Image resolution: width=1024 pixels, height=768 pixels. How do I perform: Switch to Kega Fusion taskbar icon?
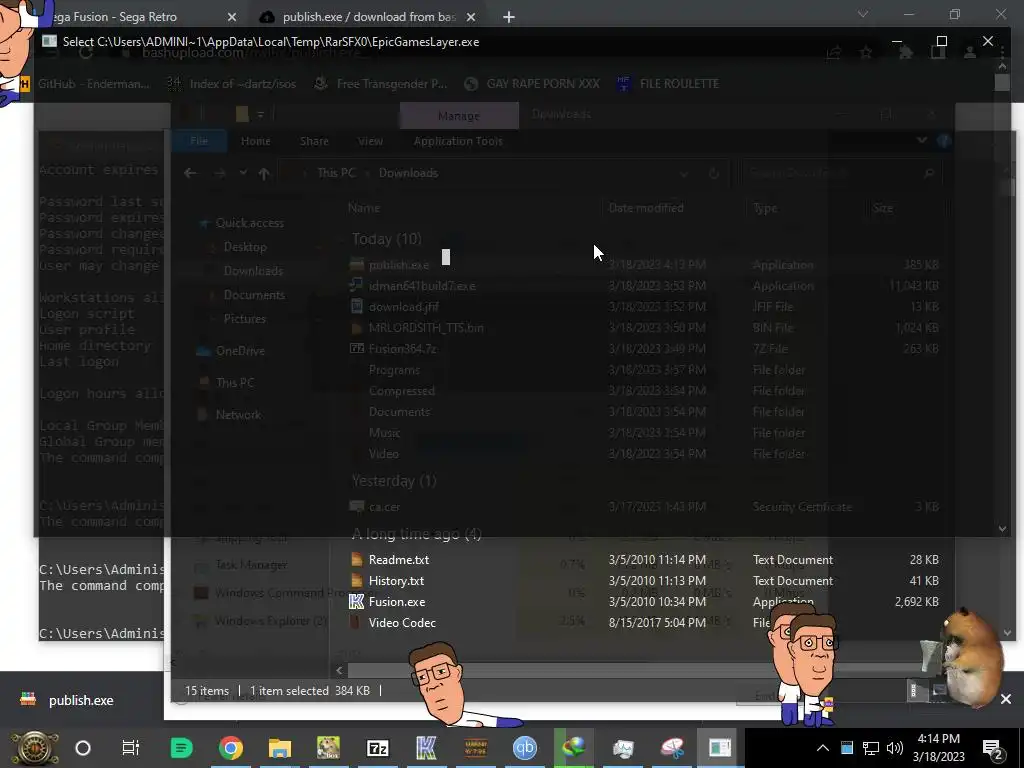pos(426,748)
